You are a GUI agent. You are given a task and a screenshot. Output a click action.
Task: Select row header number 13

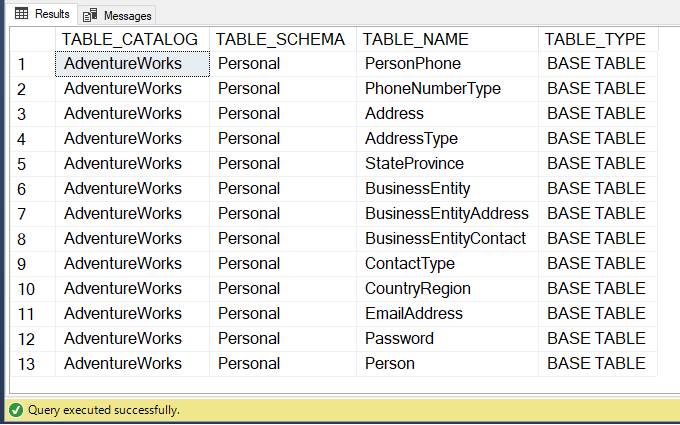33,364
